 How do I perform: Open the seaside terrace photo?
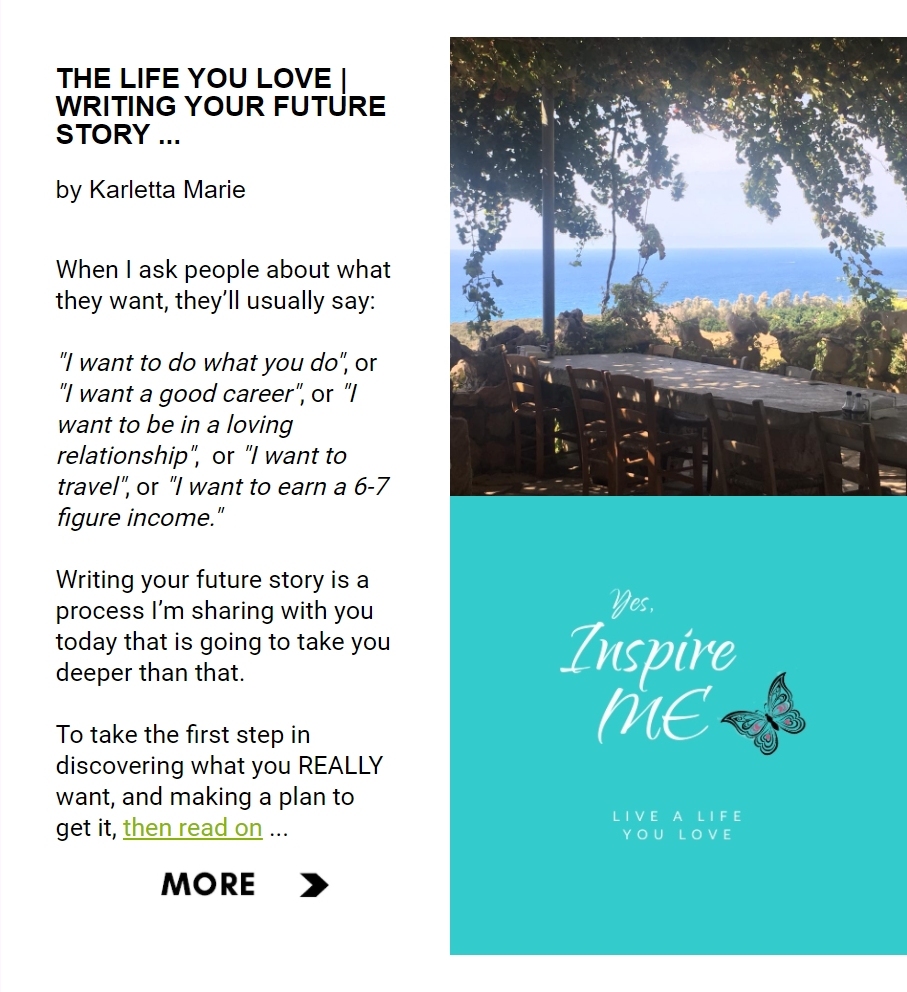(678, 266)
